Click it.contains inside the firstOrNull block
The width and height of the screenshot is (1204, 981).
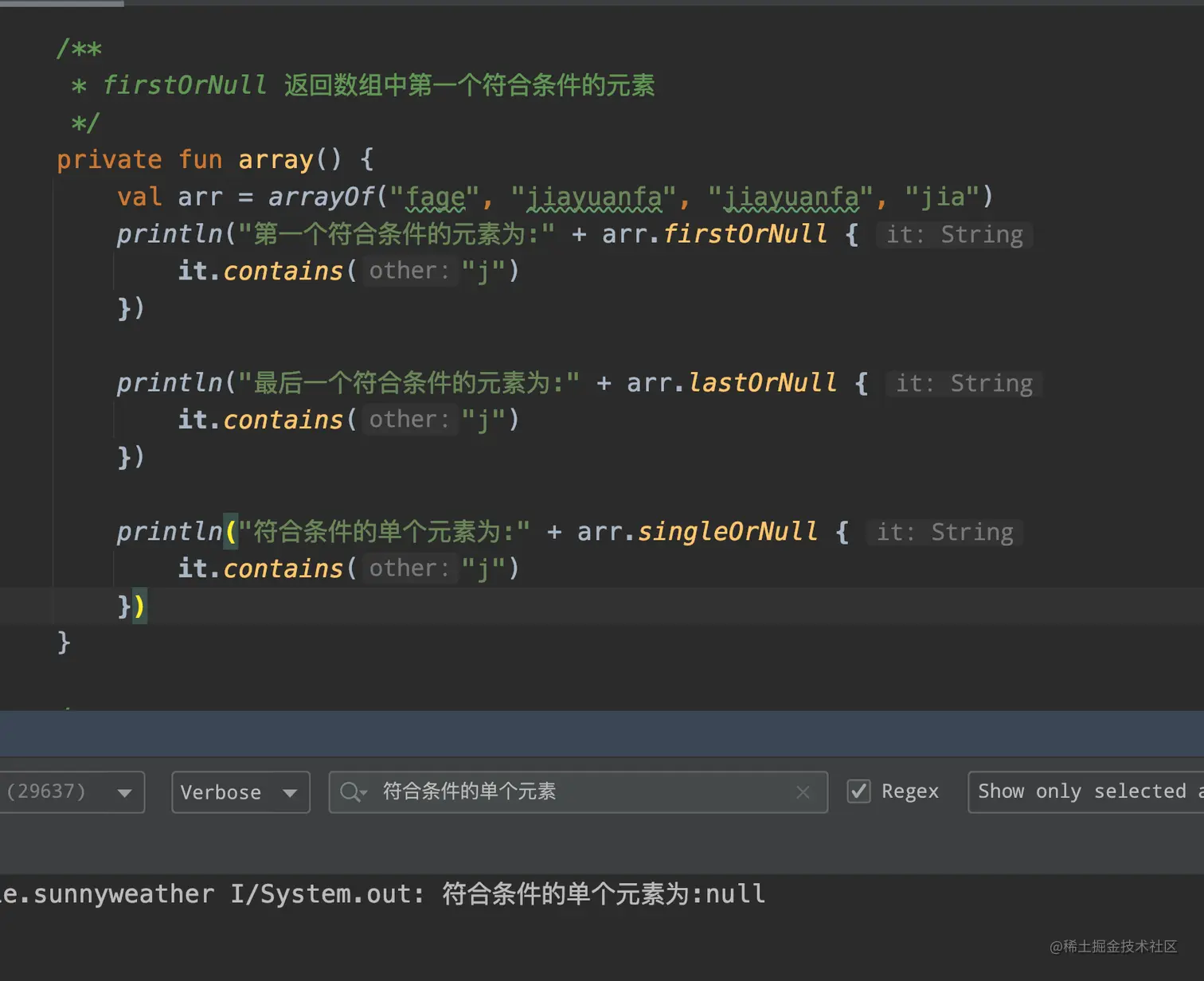point(260,271)
